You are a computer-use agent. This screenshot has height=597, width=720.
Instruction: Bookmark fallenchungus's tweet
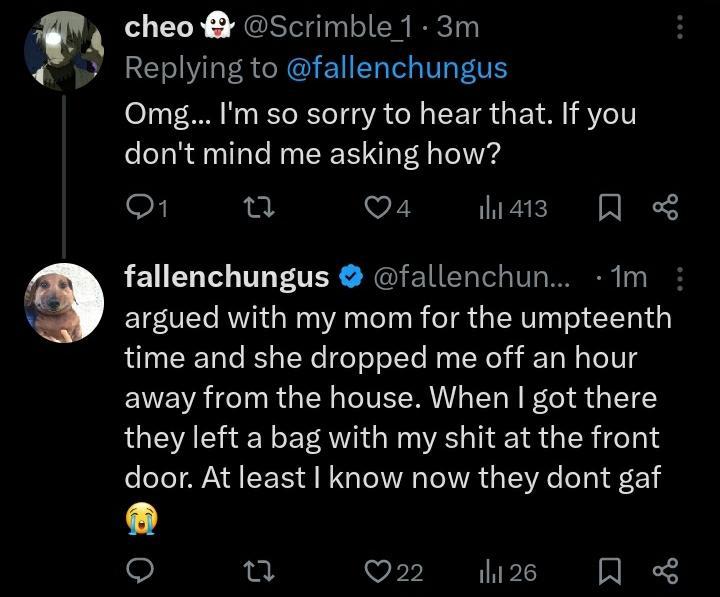608,571
